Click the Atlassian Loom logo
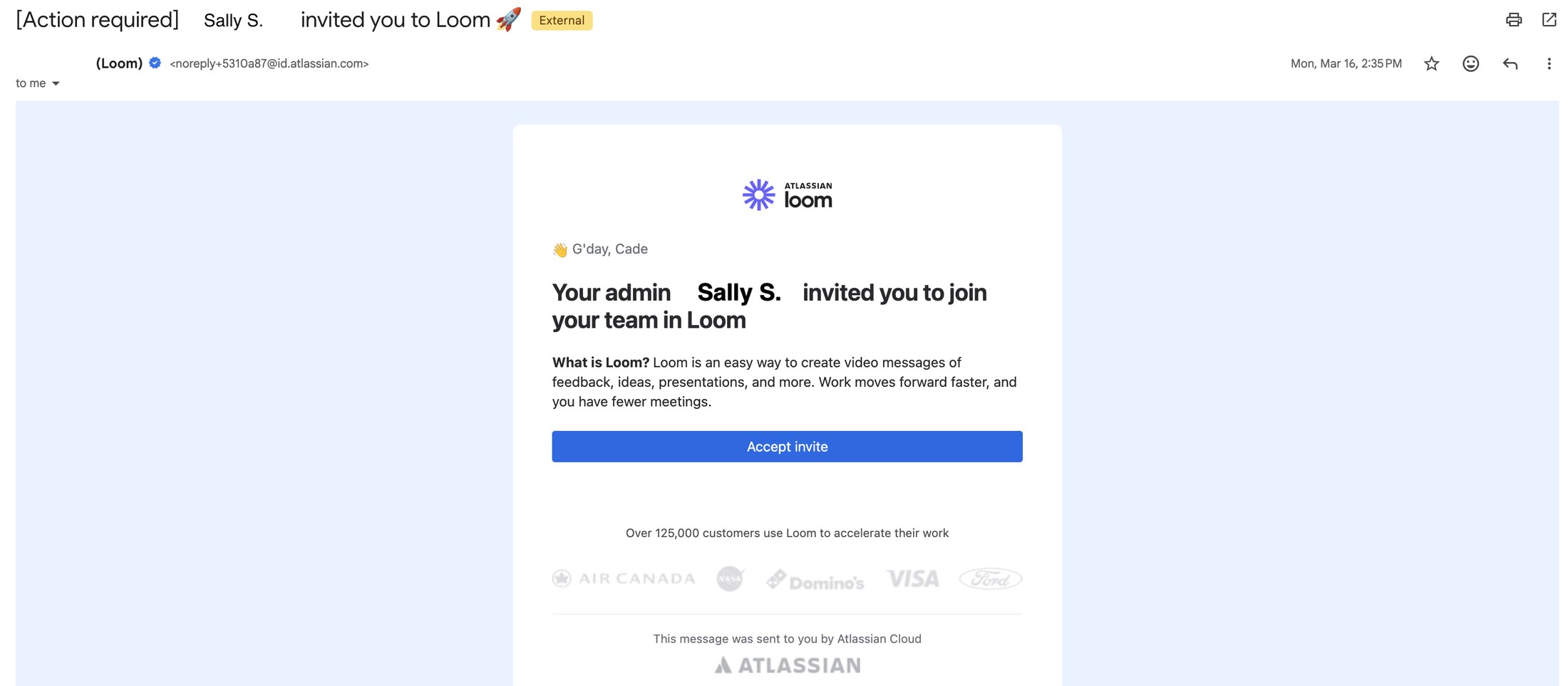Image resolution: width=1568 pixels, height=686 pixels. pos(787,195)
